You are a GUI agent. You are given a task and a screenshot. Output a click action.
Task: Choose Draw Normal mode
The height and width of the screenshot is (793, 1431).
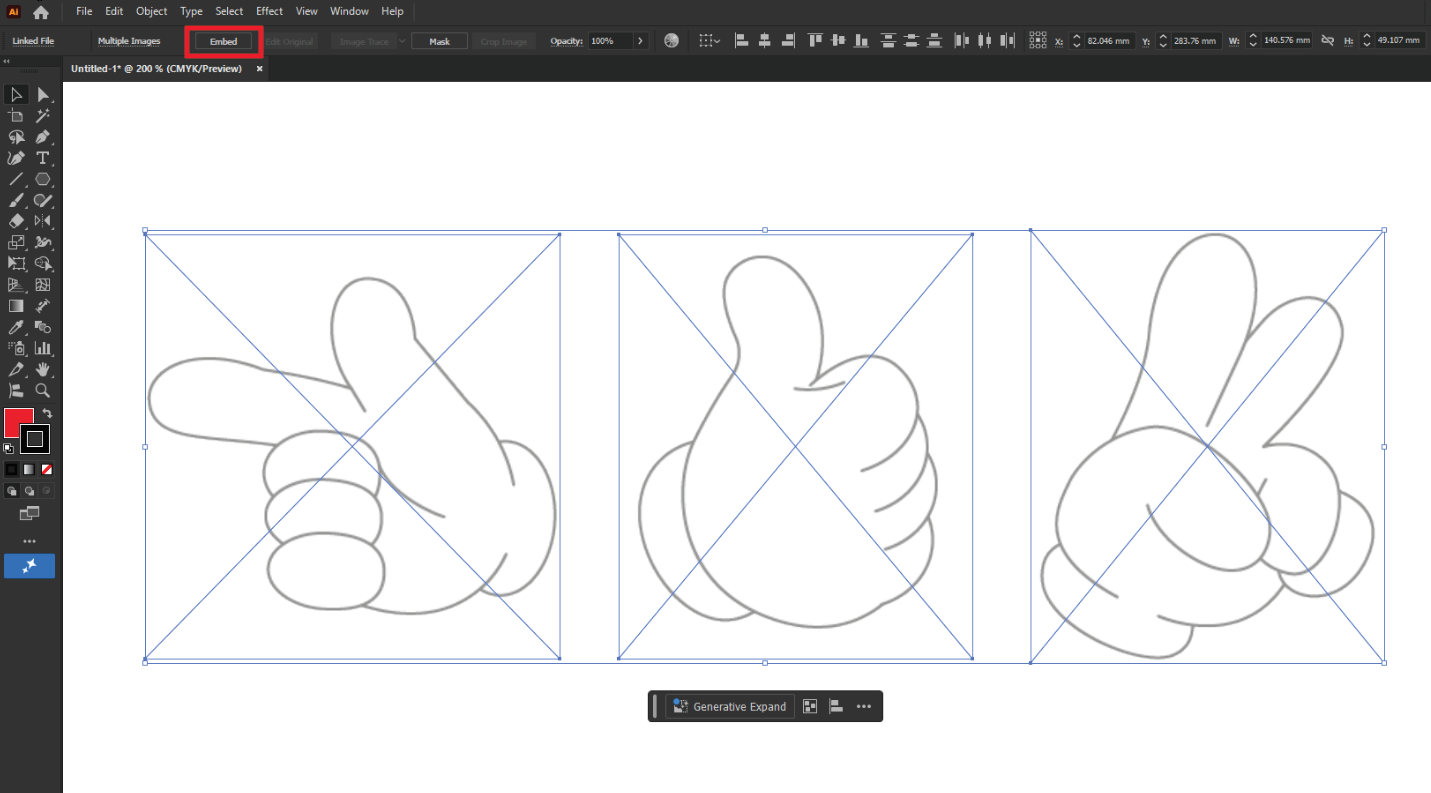pos(12,491)
